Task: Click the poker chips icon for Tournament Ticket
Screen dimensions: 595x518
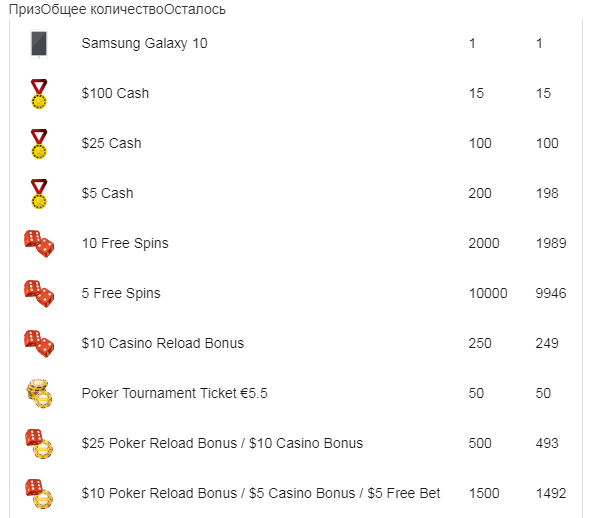Action: click(39, 394)
